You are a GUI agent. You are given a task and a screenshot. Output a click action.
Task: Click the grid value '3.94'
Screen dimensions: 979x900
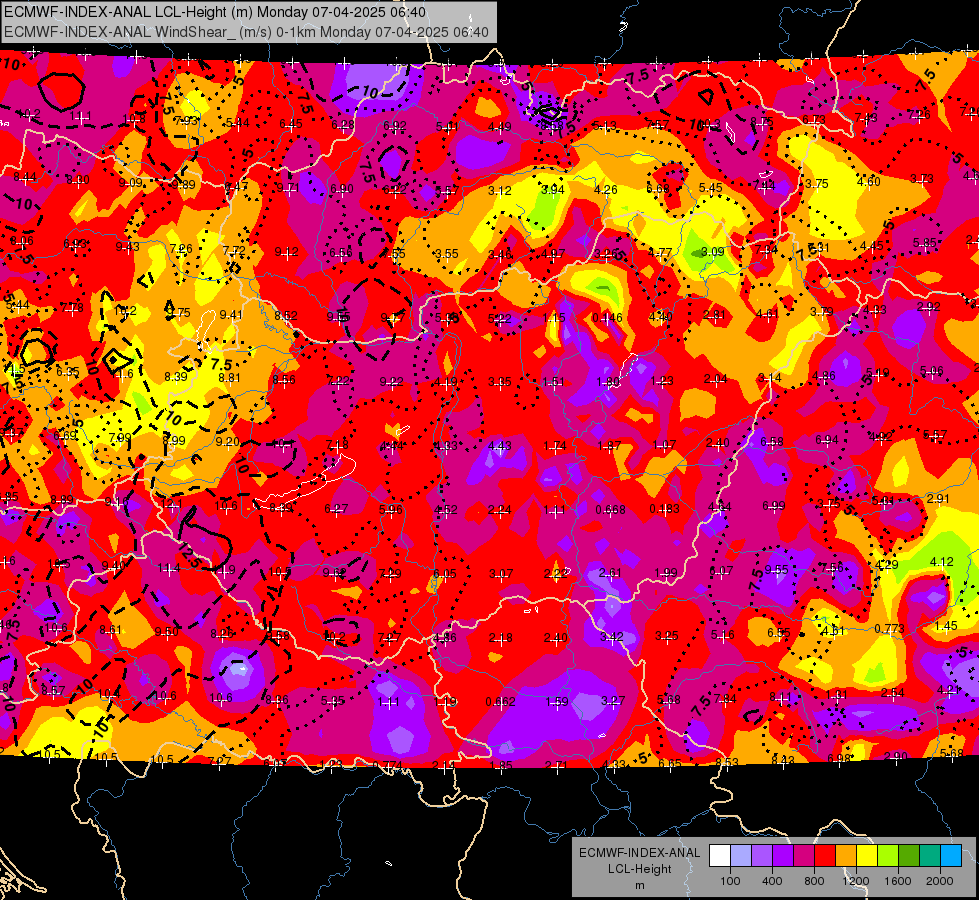point(553,189)
